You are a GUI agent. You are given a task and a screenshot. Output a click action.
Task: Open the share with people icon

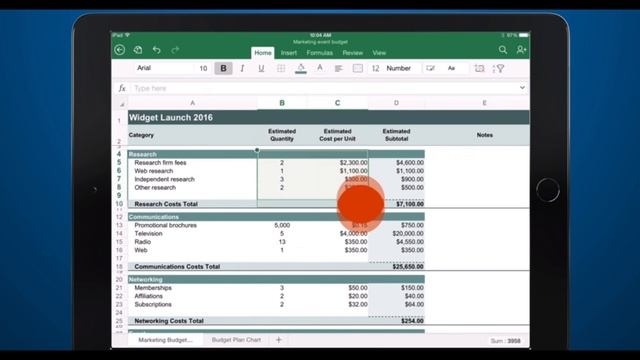point(521,50)
